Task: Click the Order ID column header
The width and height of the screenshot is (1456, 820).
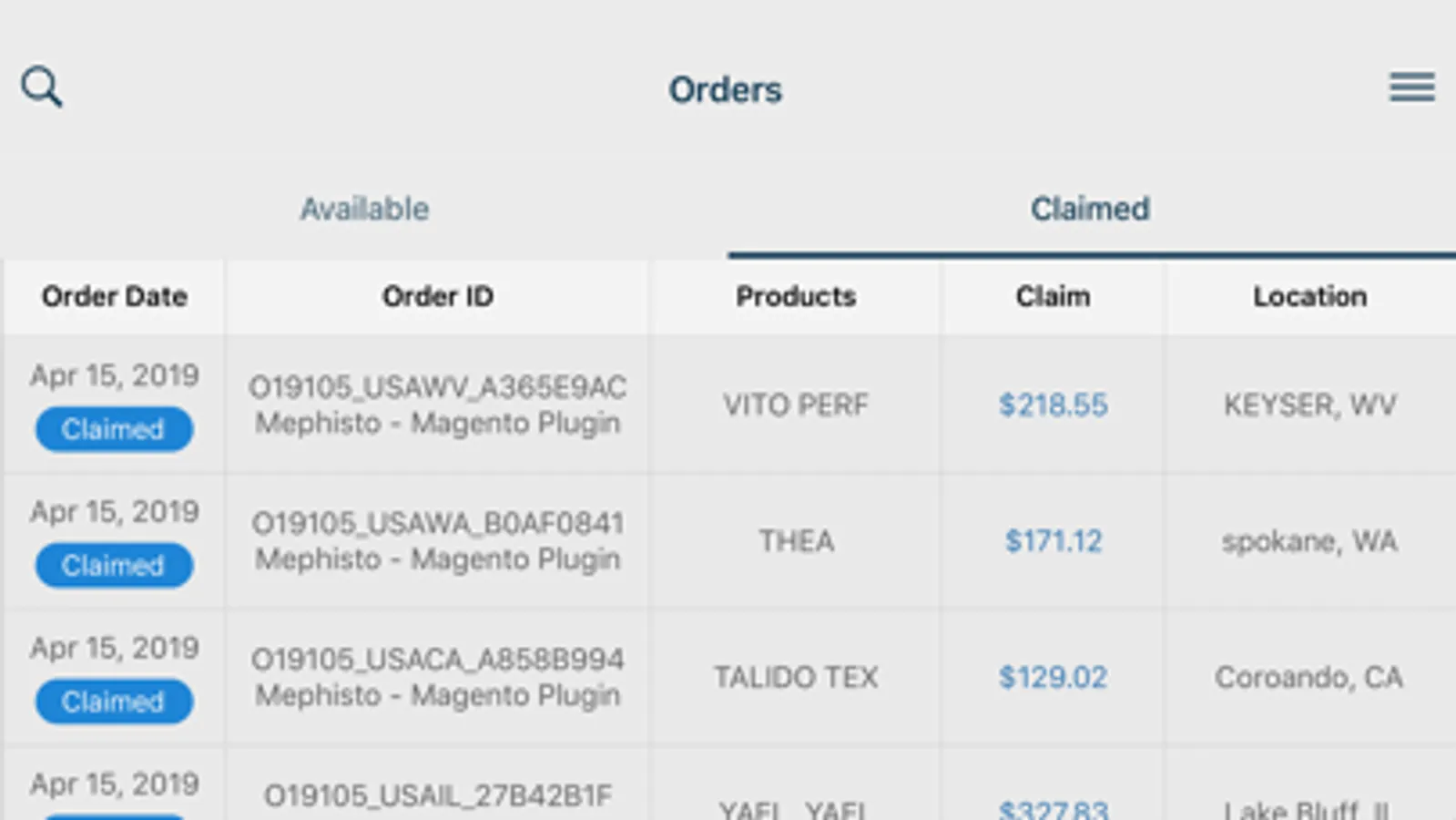Action: pos(437,297)
